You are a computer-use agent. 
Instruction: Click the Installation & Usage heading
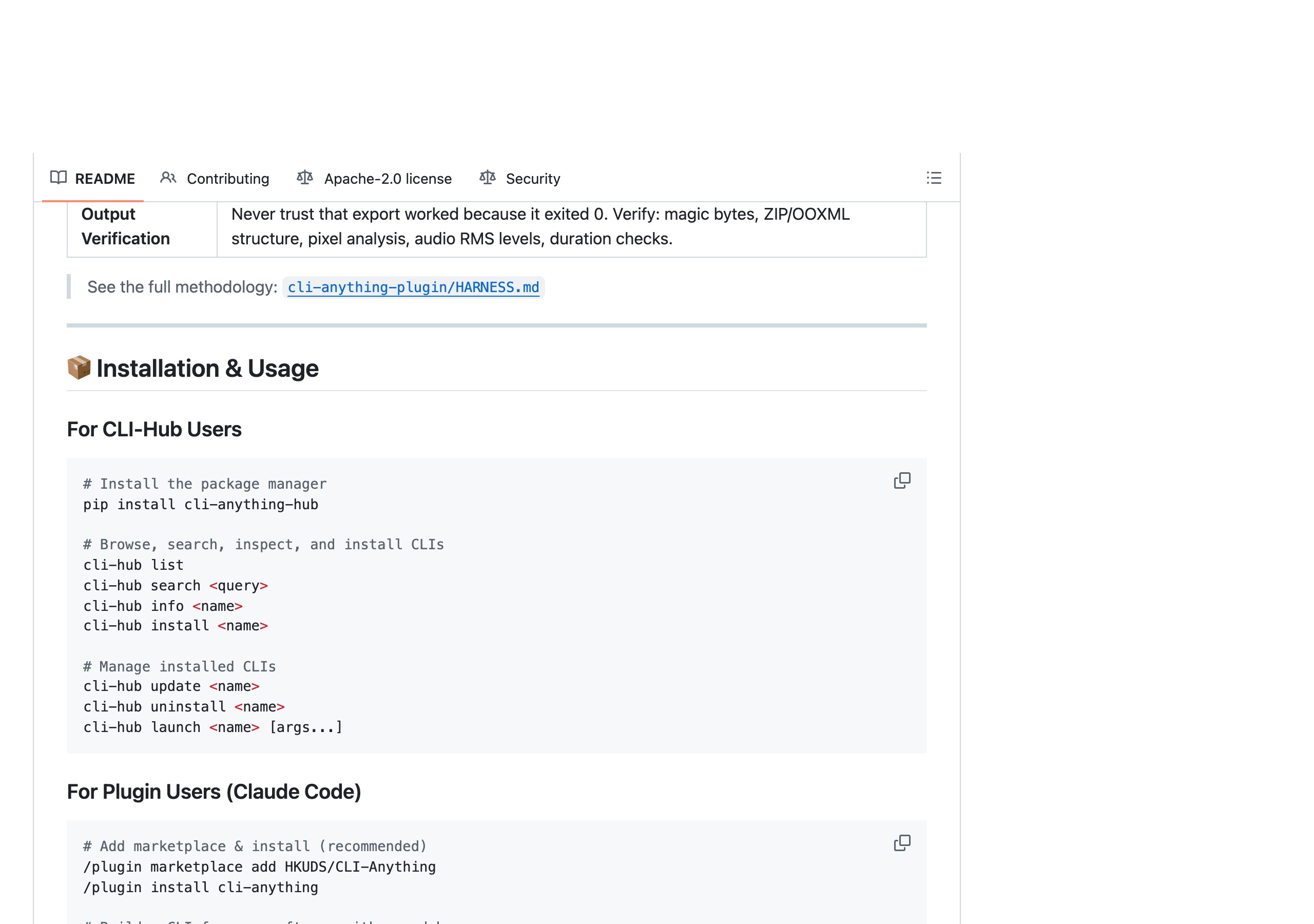click(193, 368)
